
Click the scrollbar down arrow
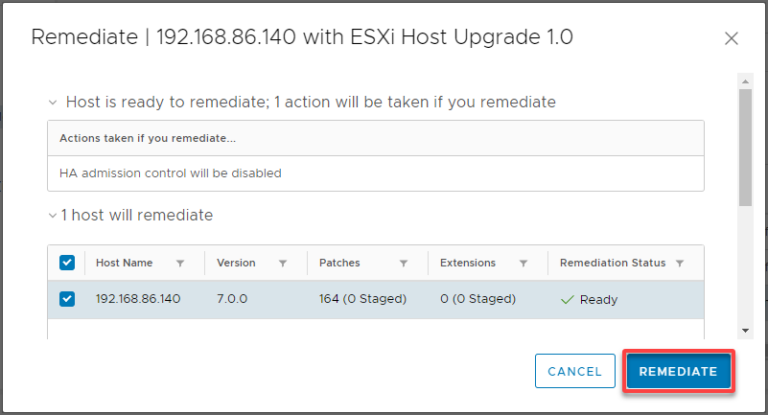pyautogui.click(x=745, y=330)
